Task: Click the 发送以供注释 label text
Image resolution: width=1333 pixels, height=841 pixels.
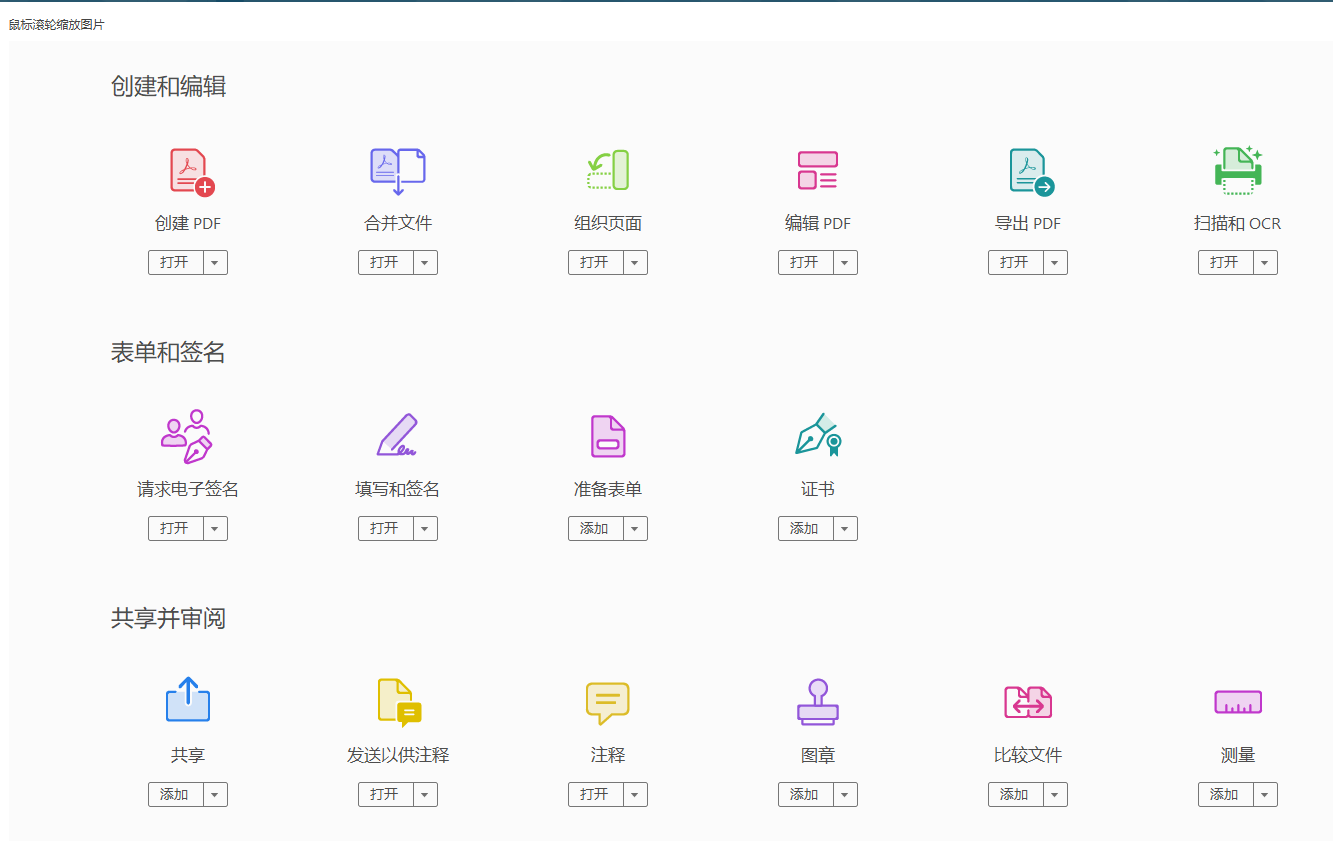Action: point(398,756)
